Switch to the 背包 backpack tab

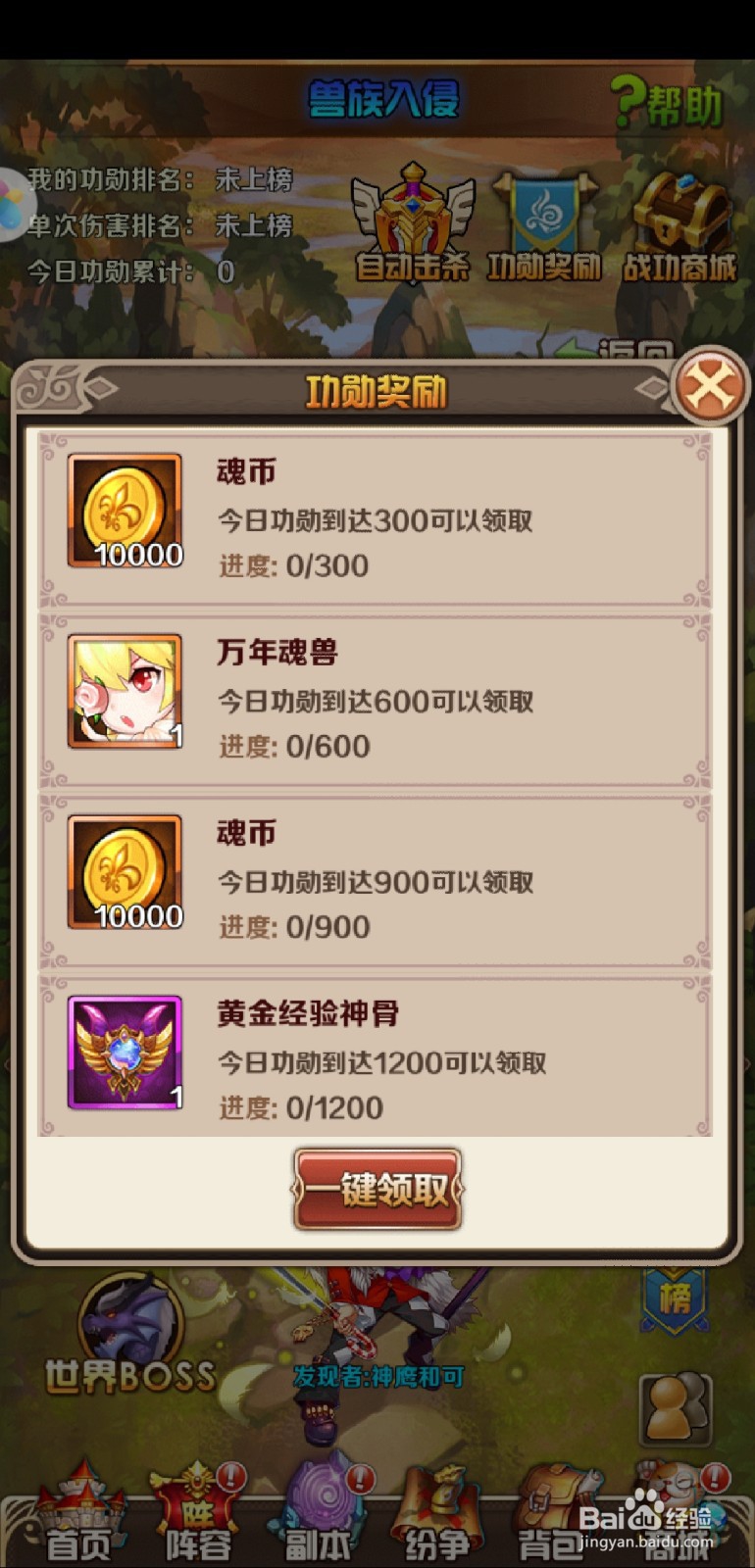(x=551, y=1513)
